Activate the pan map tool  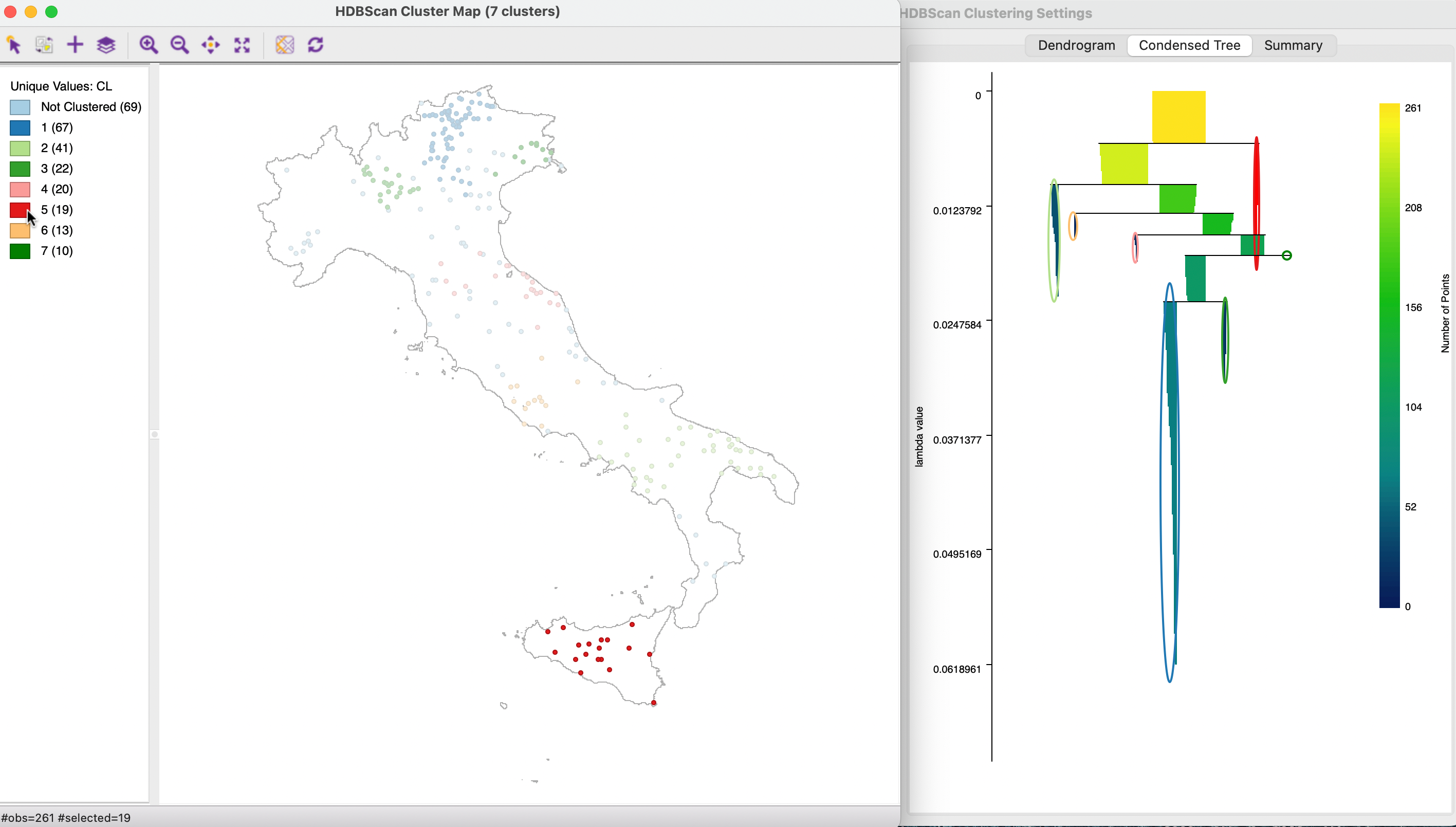[x=211, y=45]
